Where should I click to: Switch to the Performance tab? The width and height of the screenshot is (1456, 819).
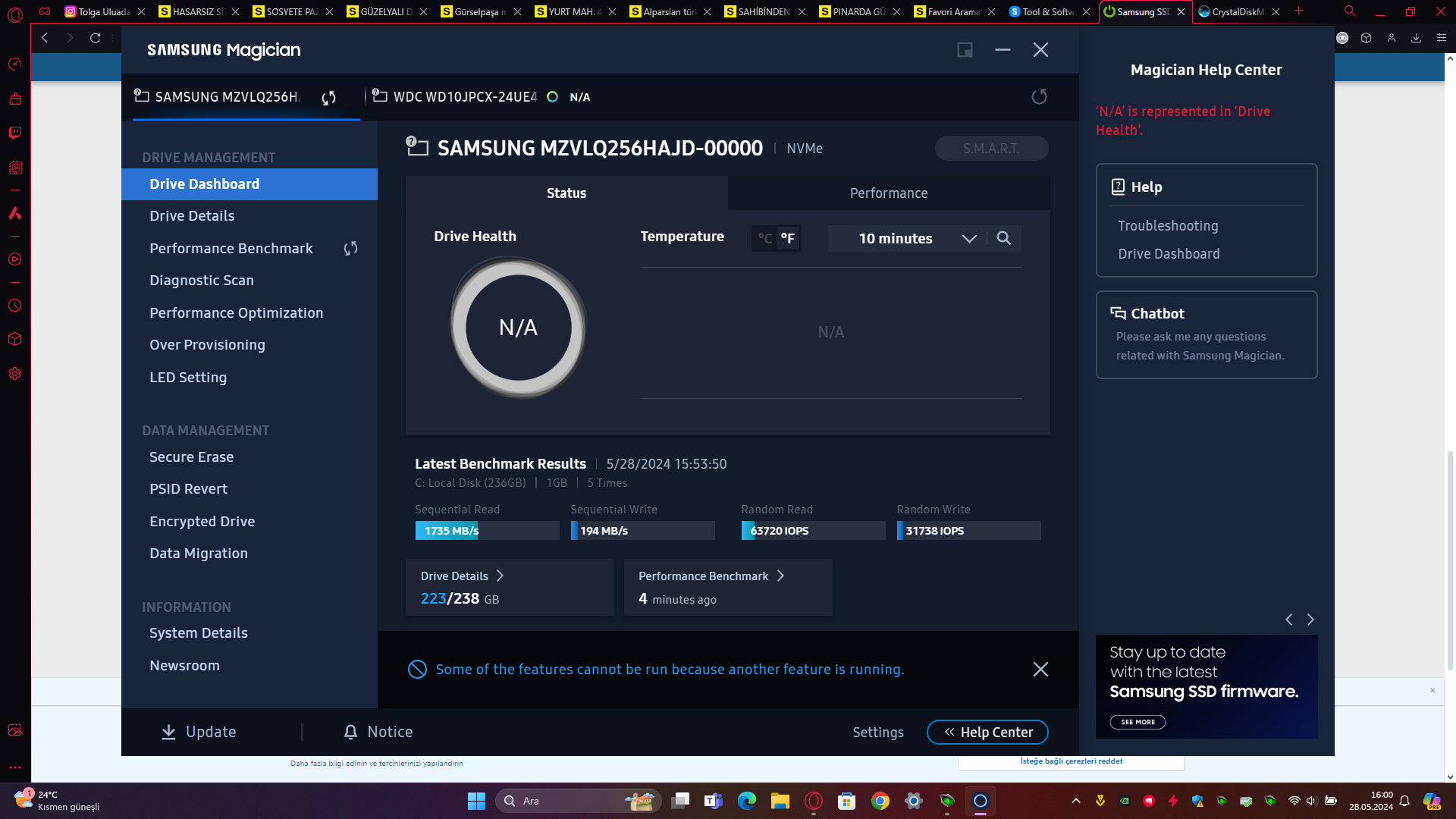(888, 193)
